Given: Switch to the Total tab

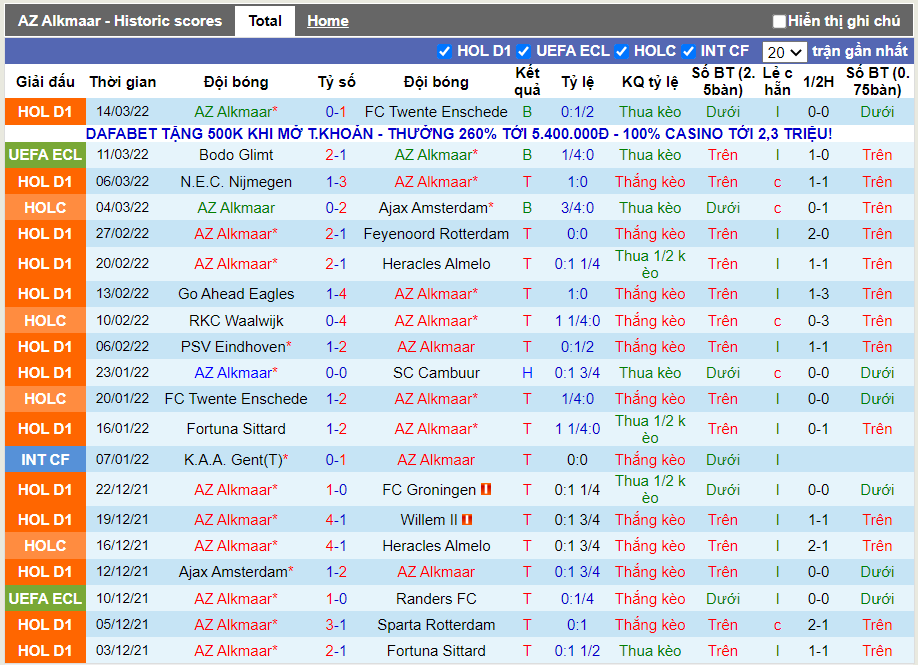Looking at the screenshot, I should tap(265, 21).
